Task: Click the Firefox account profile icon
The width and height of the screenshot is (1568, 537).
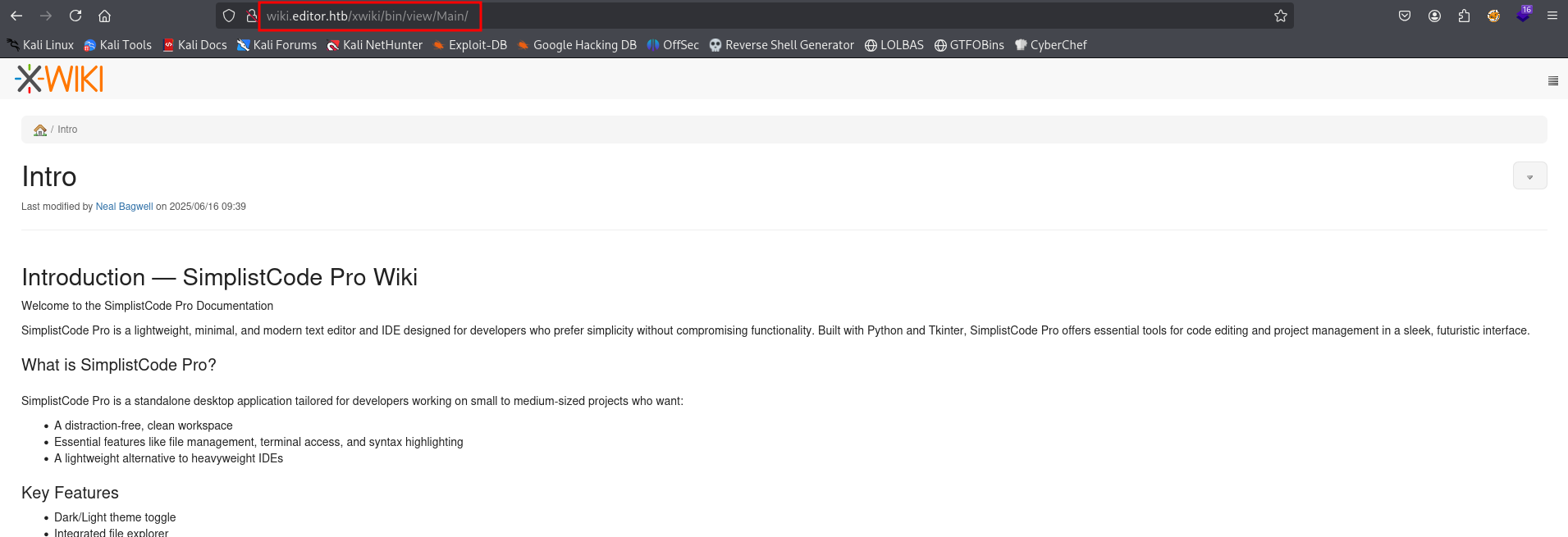Action: [x=1434, y=16]
